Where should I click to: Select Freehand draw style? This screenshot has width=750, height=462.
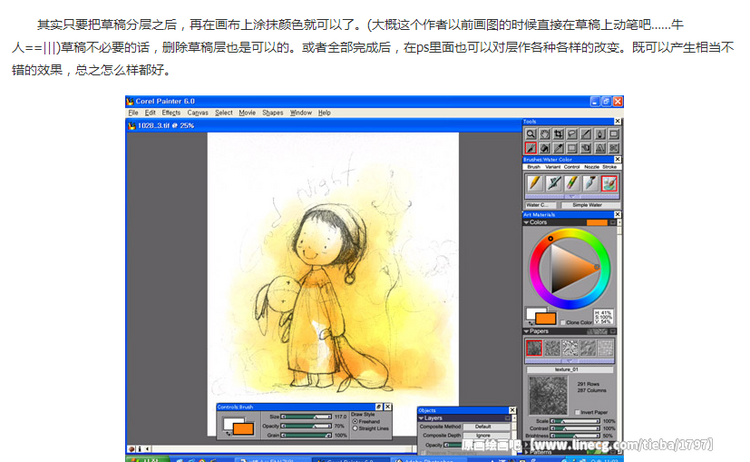tap(355, 422)
